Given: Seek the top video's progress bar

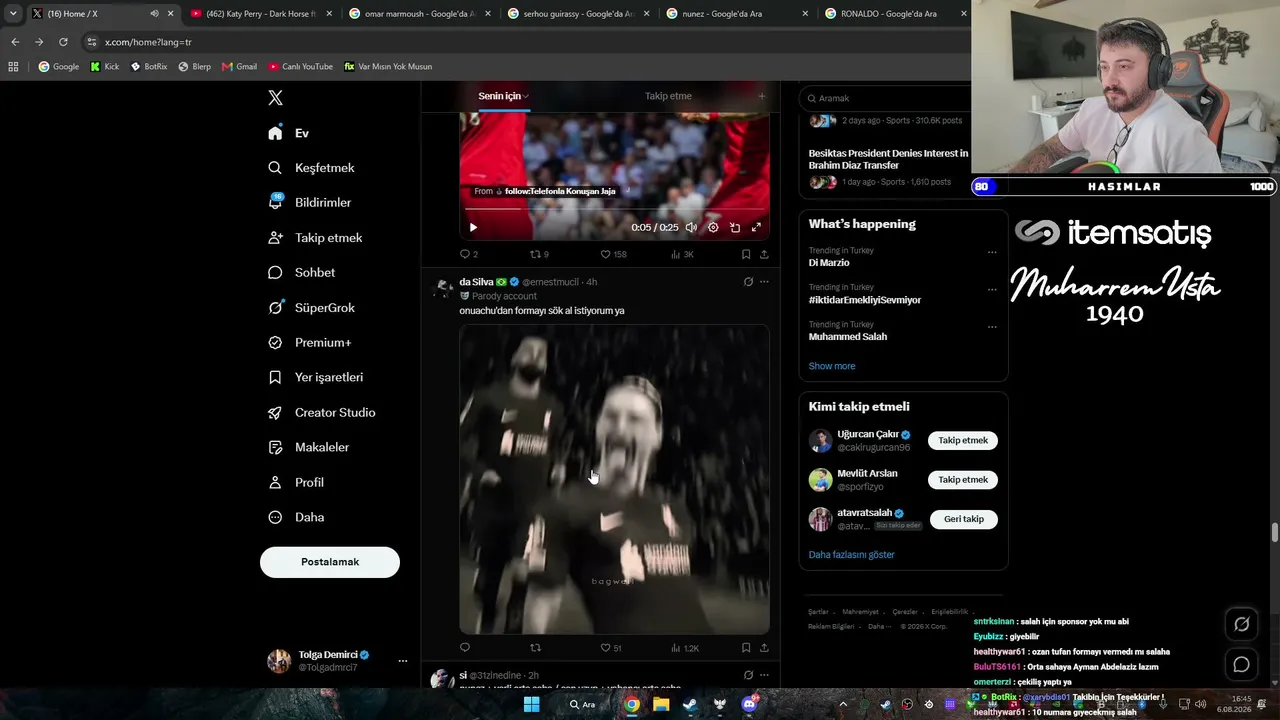Looking at the screenshot, I should coord(614,209).
